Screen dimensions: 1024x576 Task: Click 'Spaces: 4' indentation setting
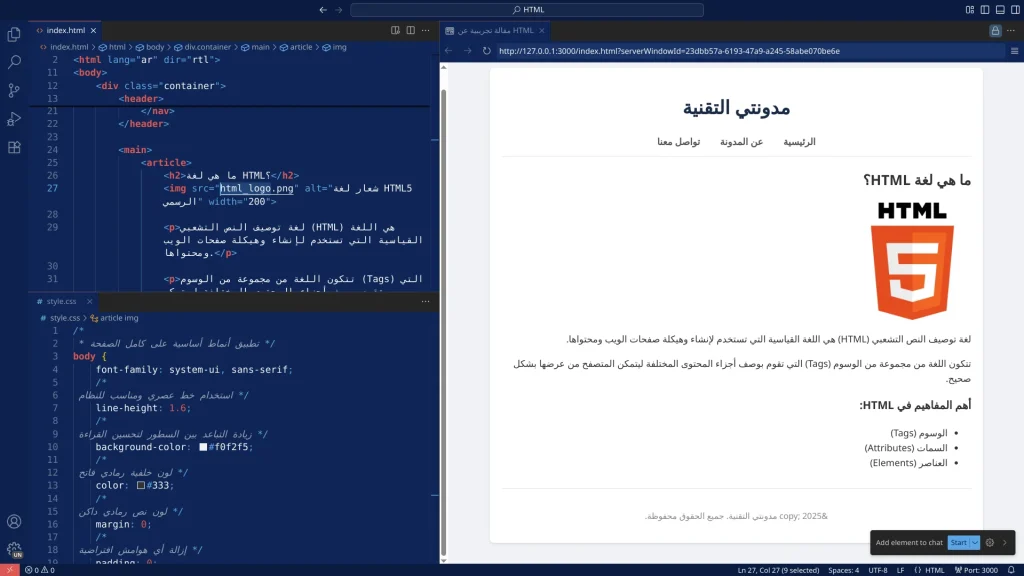coord(844,570)
